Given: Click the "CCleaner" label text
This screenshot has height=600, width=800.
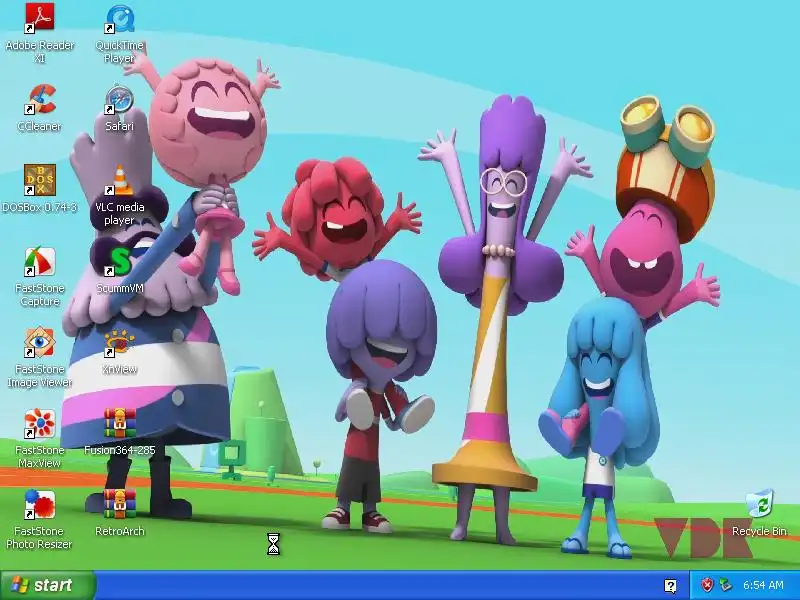Looking at the screenshot, I should pyautogui.click(x=39, y=126).
